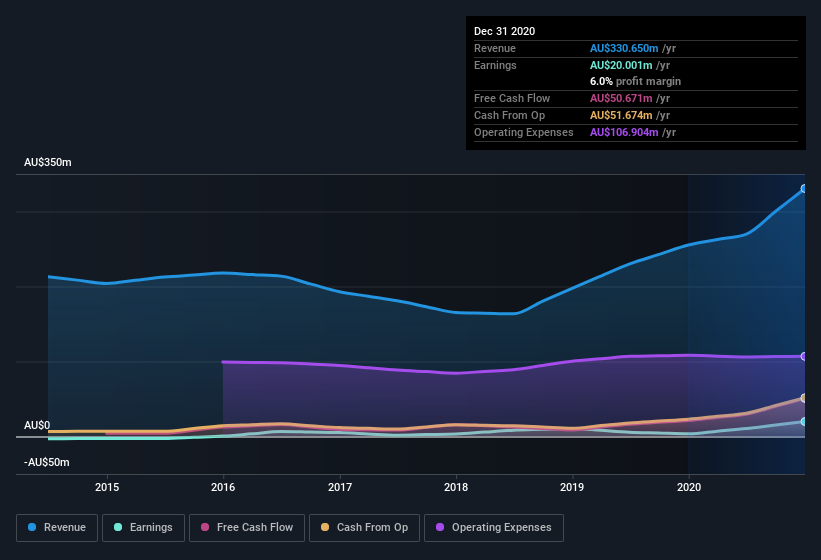
Task: Click the Free Cash Flow label in the tooltip
Action: pyautogui.click(x=512, y=98)
